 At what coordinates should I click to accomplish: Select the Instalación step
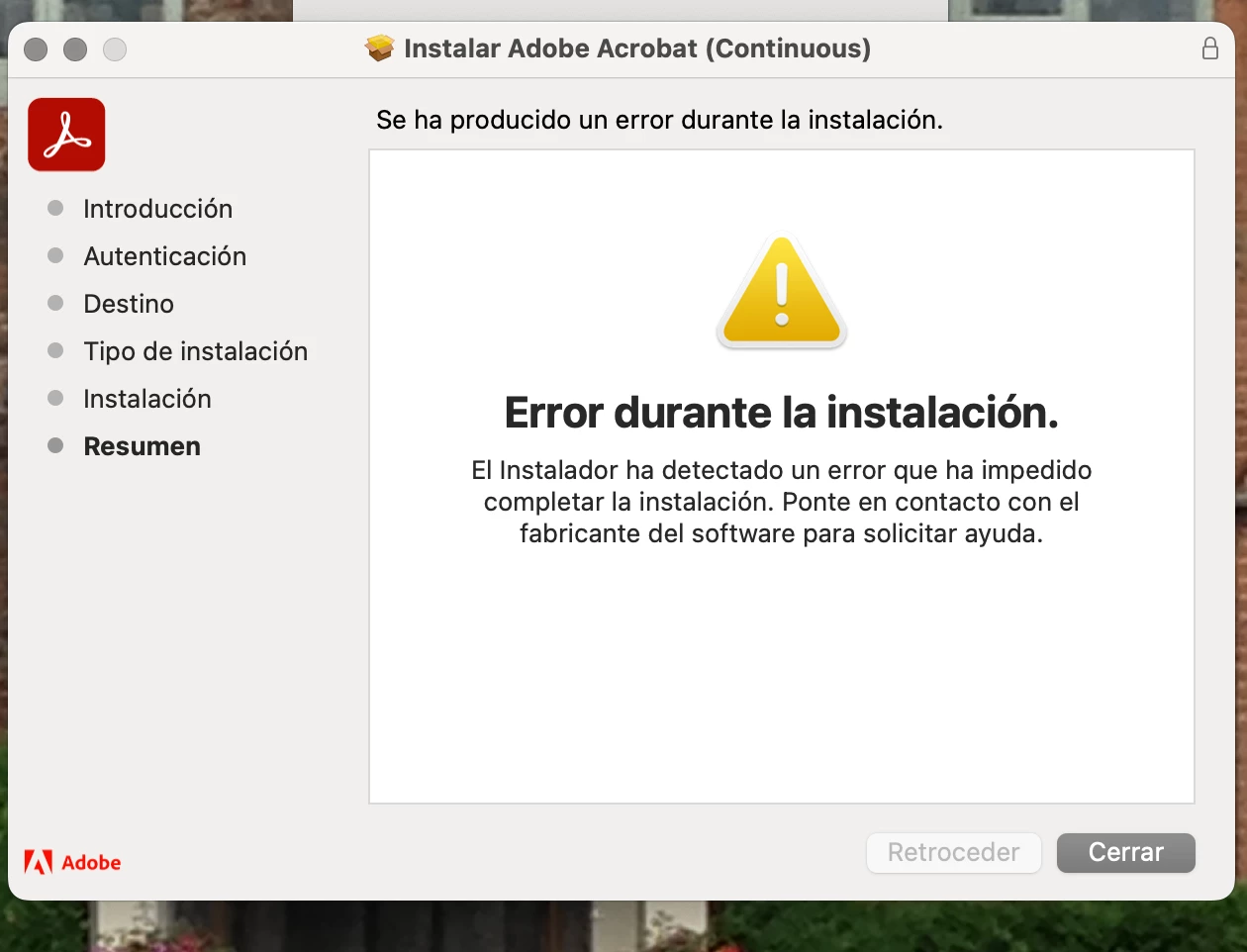click(146, 399)
